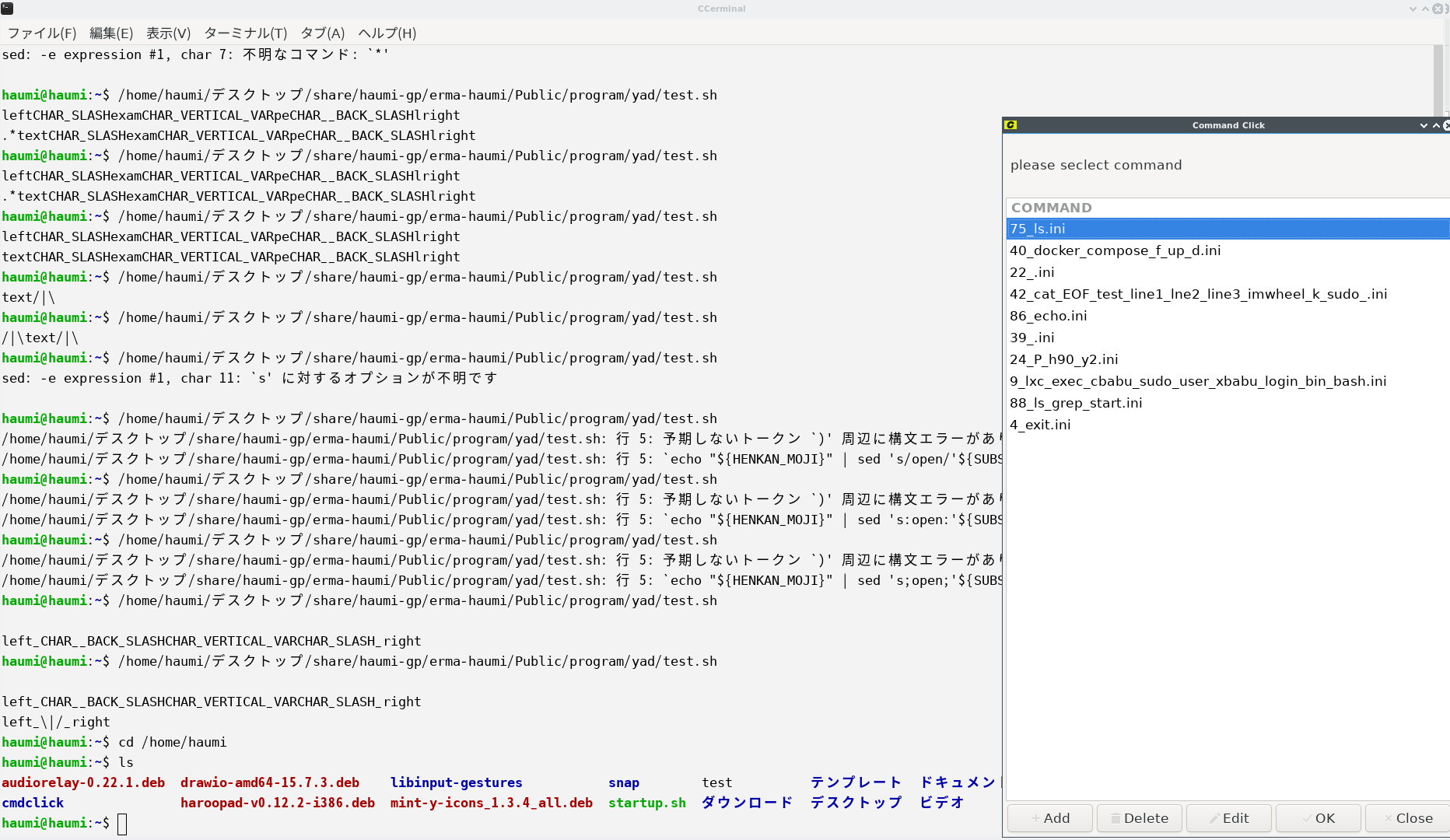
Task: Click the ビデオ directory name
Action: click(942, 803)
